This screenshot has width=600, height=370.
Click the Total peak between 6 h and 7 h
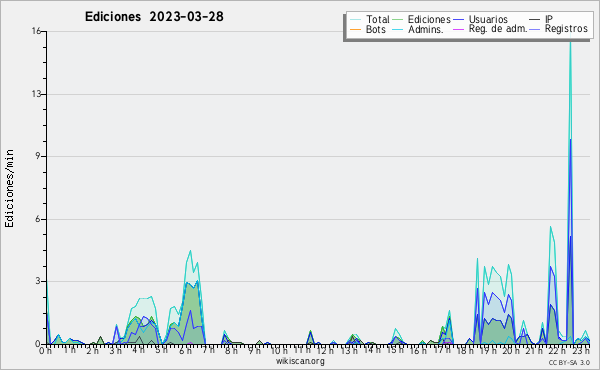(x=190, y=251)
